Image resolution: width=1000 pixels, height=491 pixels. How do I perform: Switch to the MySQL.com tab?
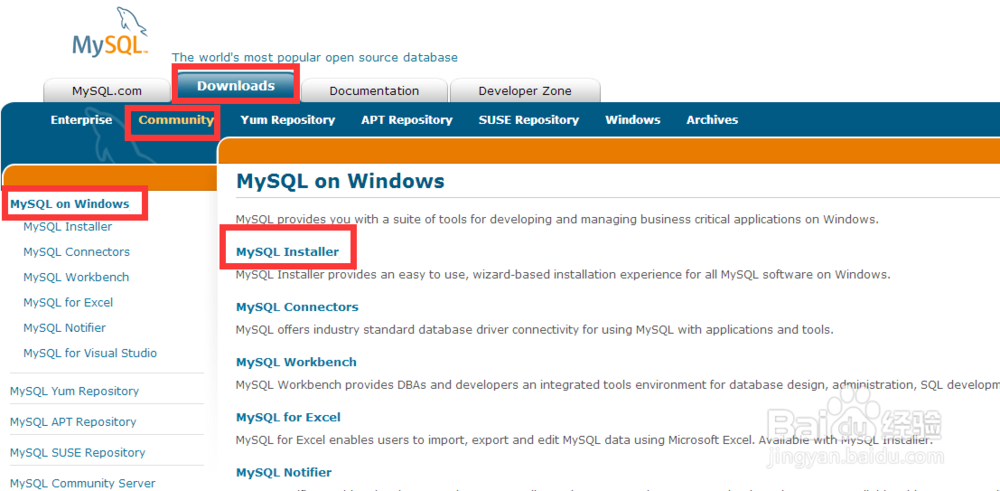coord(107,91)
